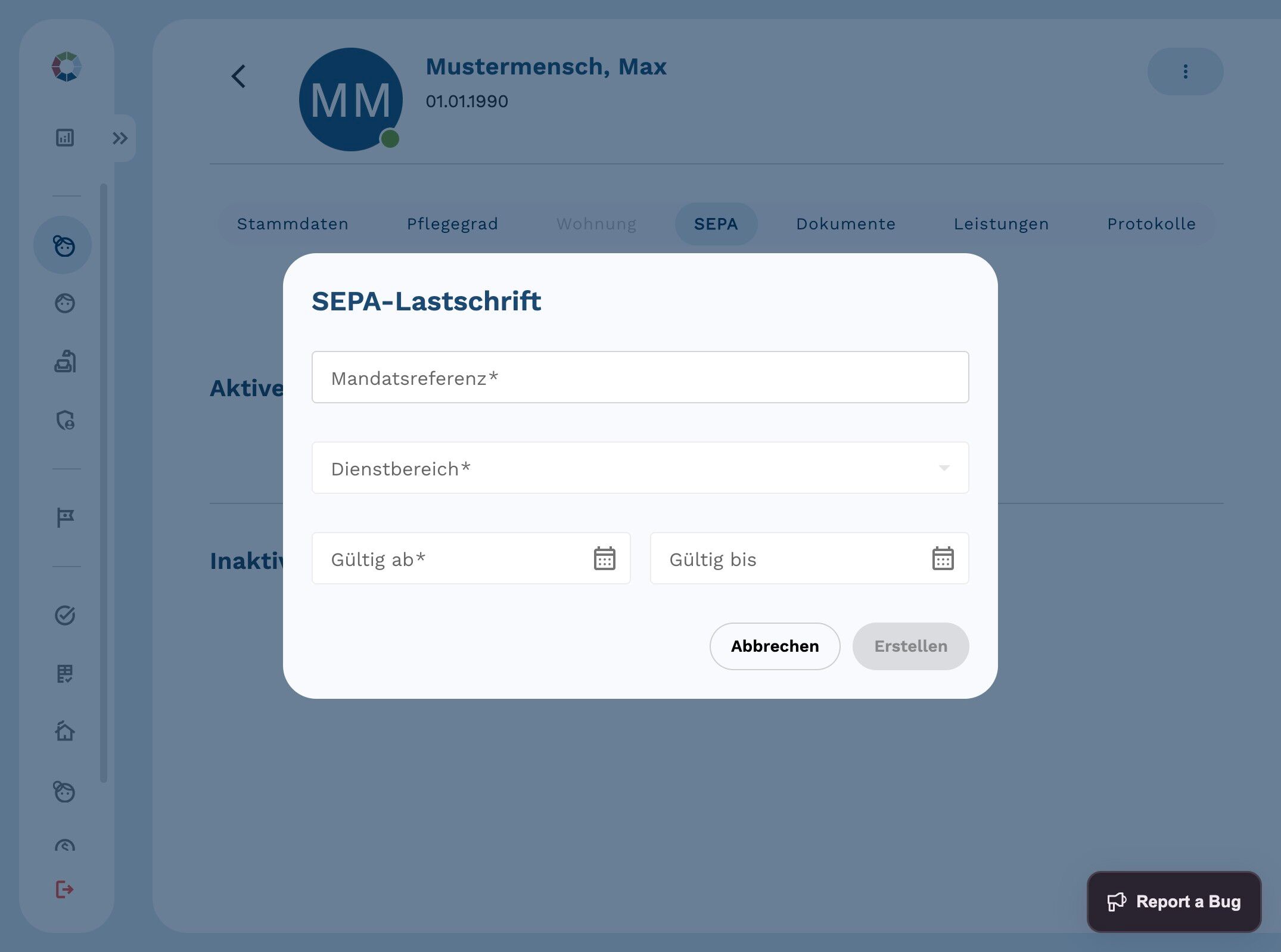Switch to the Dokumente tab

point(845,224)
